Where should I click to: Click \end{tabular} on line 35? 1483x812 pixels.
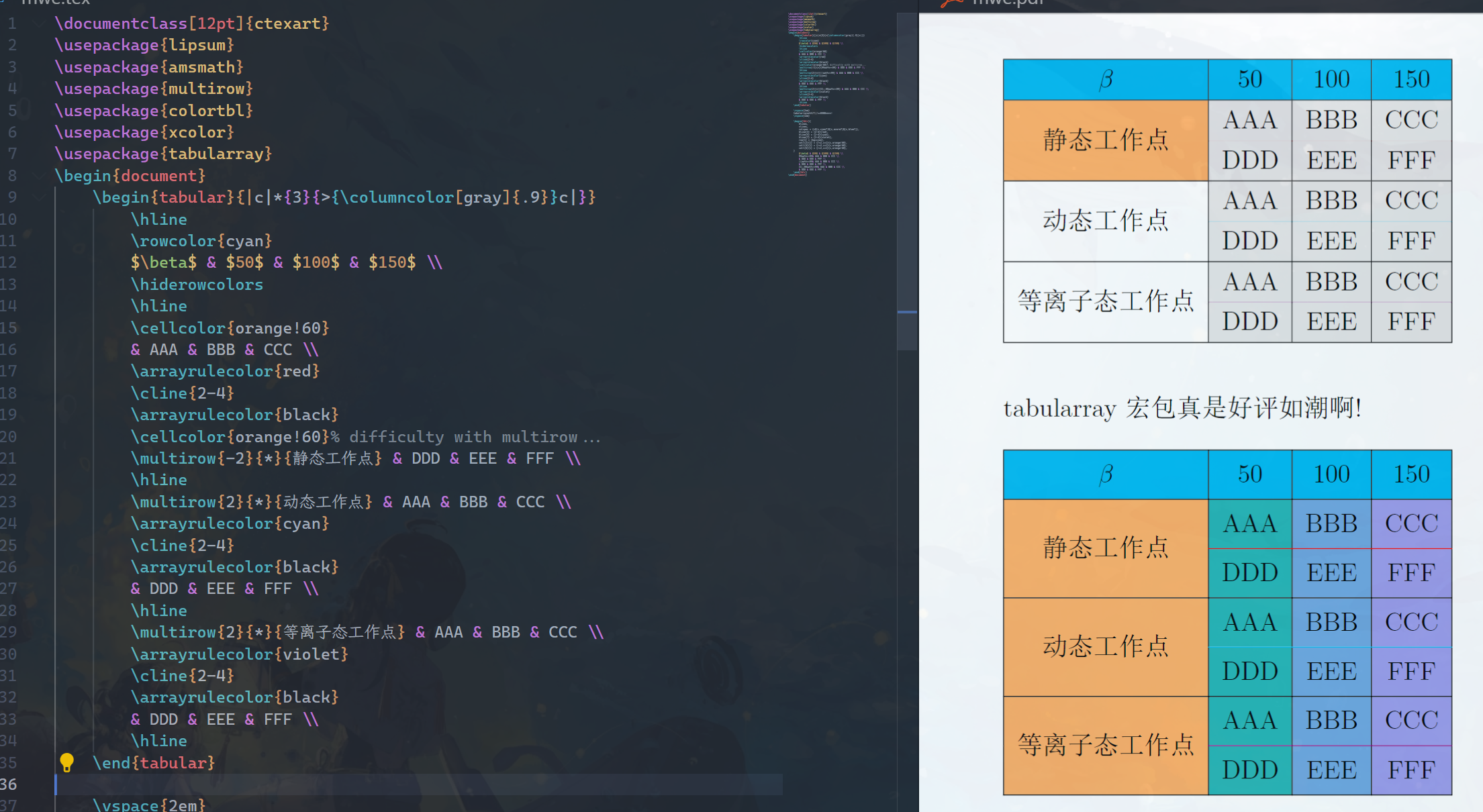click(154, 763)
